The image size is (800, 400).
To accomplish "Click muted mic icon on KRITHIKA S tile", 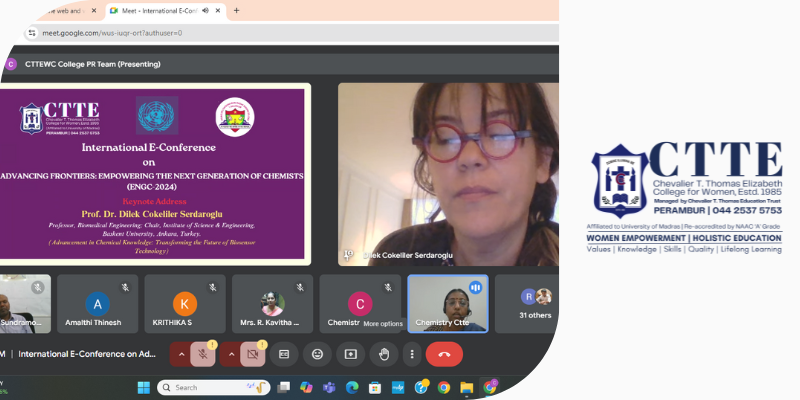I will 213,288.
